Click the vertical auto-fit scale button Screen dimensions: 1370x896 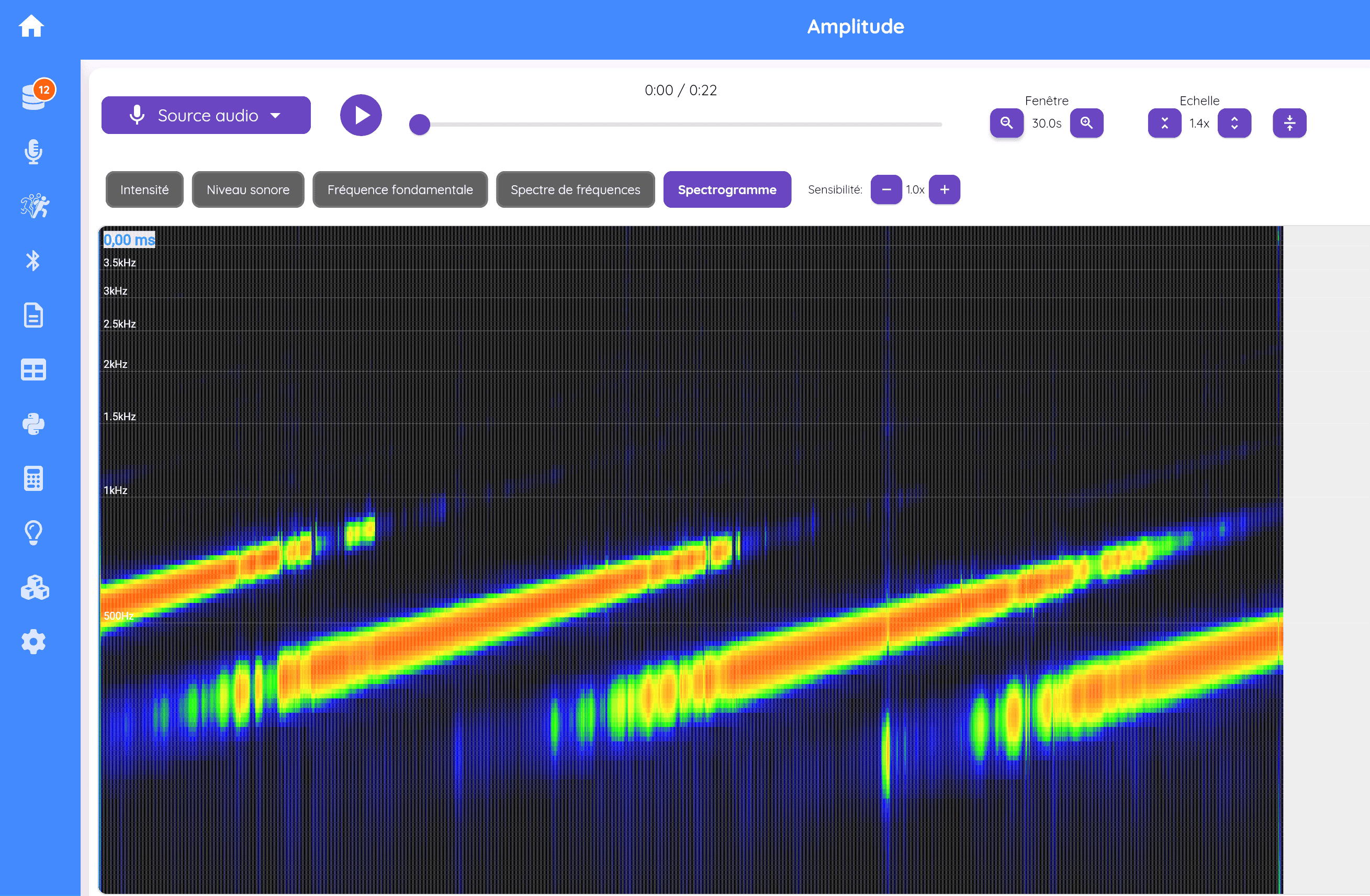1289,122
